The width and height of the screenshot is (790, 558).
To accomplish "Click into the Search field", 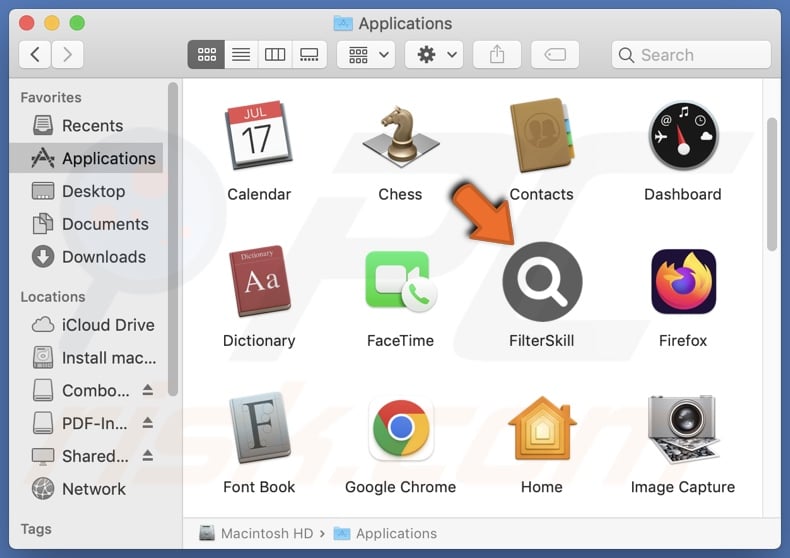I will pos(691,54).
